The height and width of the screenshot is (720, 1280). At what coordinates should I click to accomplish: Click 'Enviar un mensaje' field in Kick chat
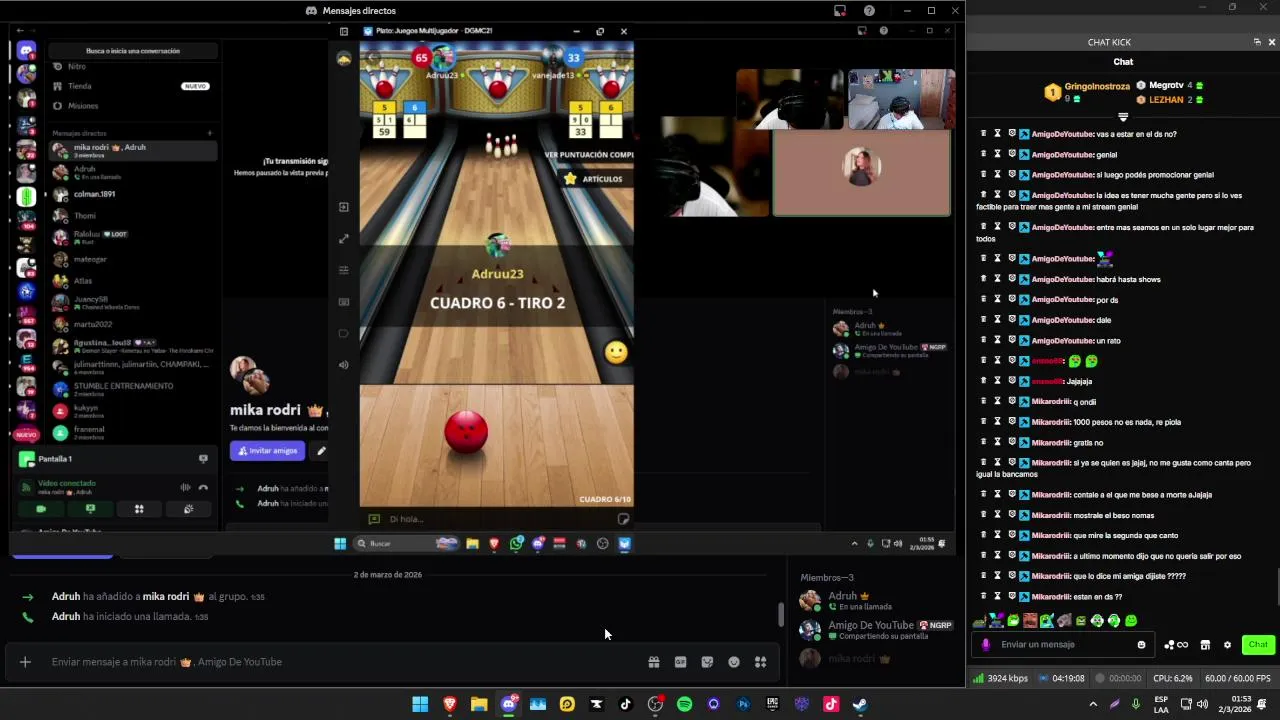tap(1065, 645)
